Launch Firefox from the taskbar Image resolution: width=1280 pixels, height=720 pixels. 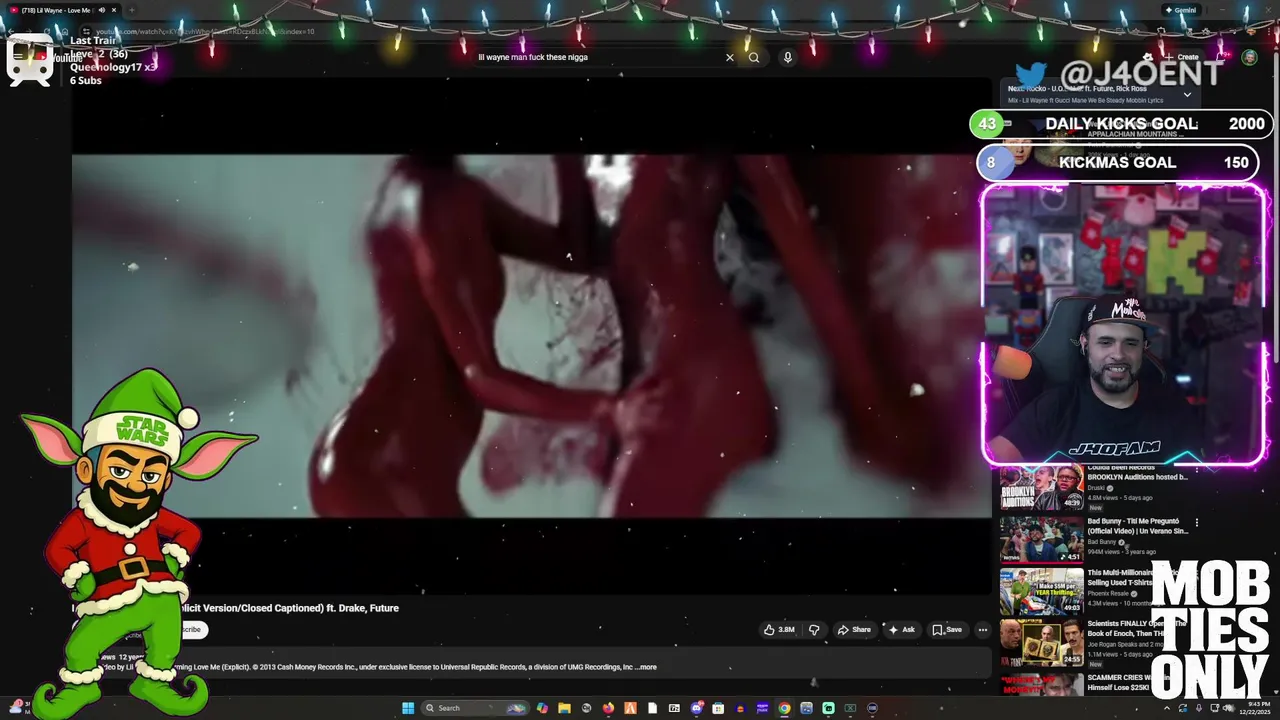(x=608, y=708)
